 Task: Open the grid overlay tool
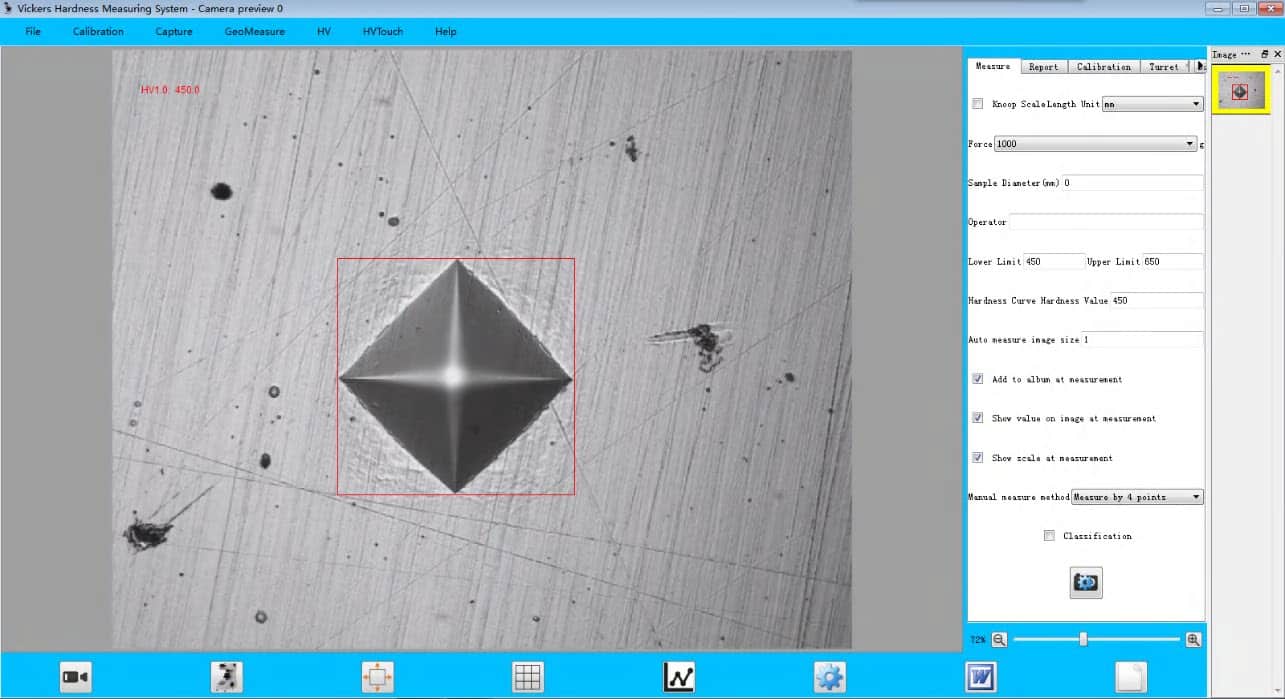tap(528, 676)
